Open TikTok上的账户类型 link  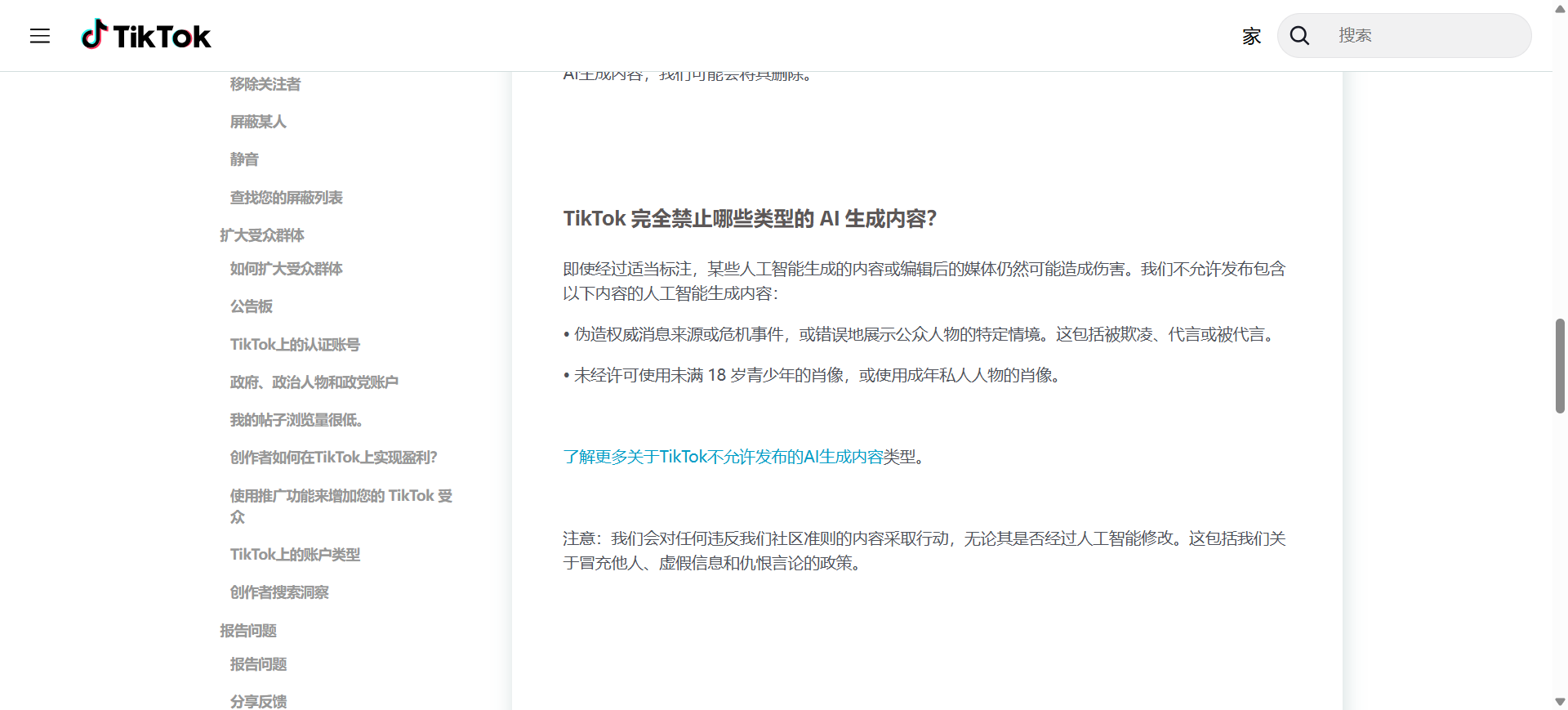pos(295,555)
